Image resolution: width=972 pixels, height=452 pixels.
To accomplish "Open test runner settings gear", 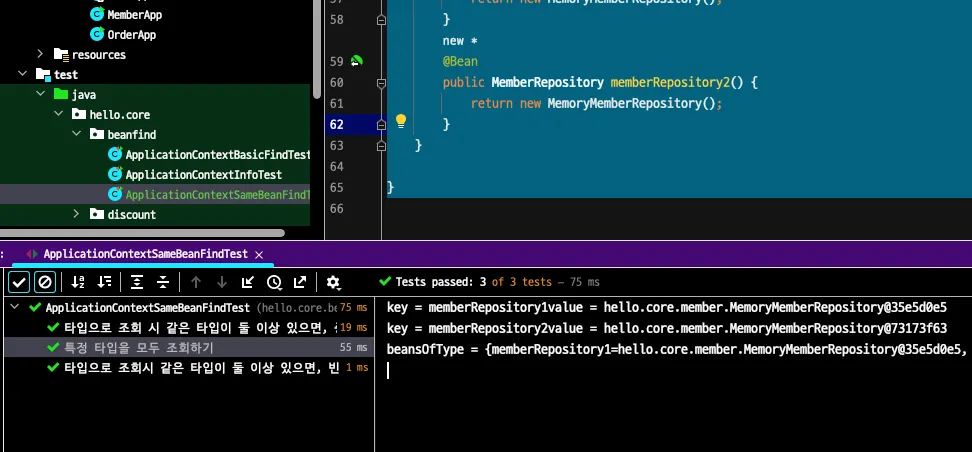I will [333, 282].
